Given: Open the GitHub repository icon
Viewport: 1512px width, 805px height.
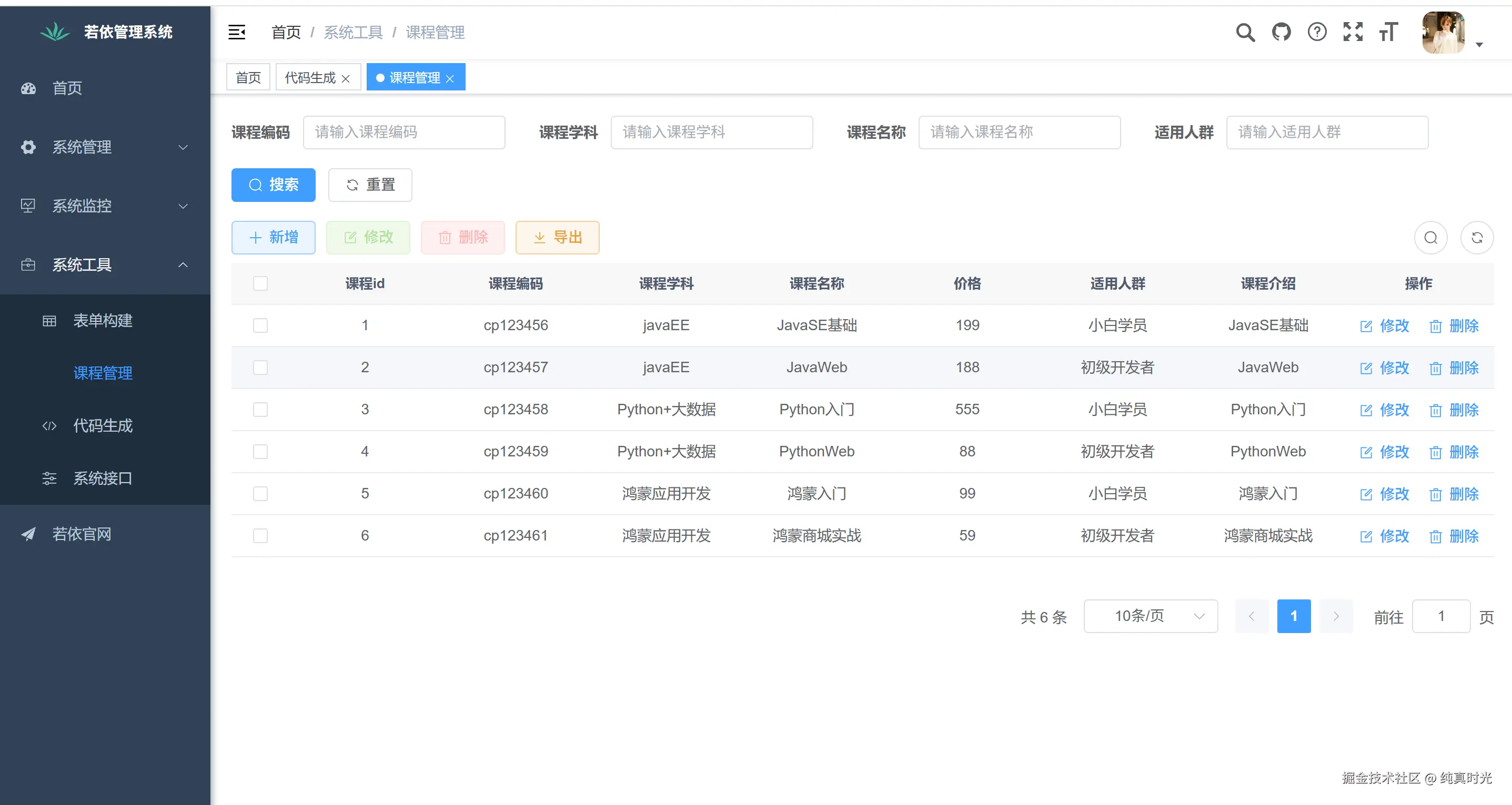Looking at the screenshot, I should [1282, 32].
